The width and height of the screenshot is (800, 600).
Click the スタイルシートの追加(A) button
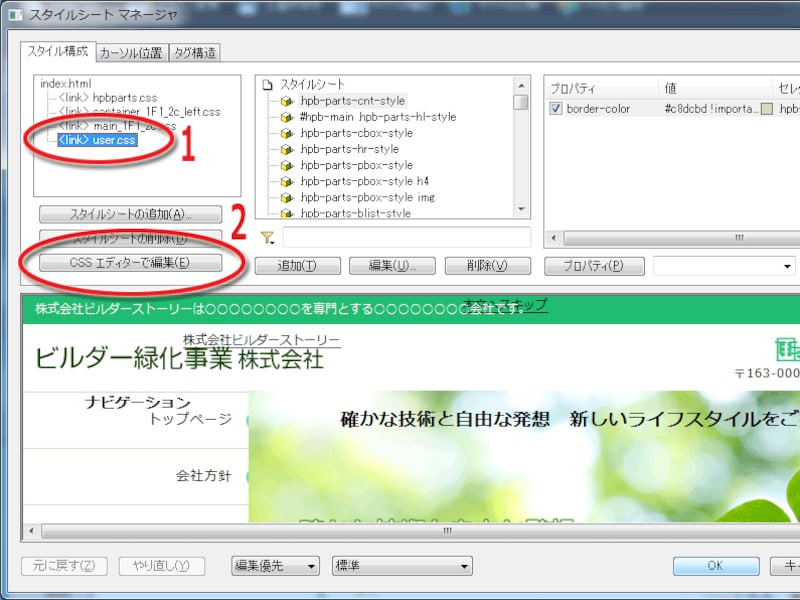[x=131, y=214]
